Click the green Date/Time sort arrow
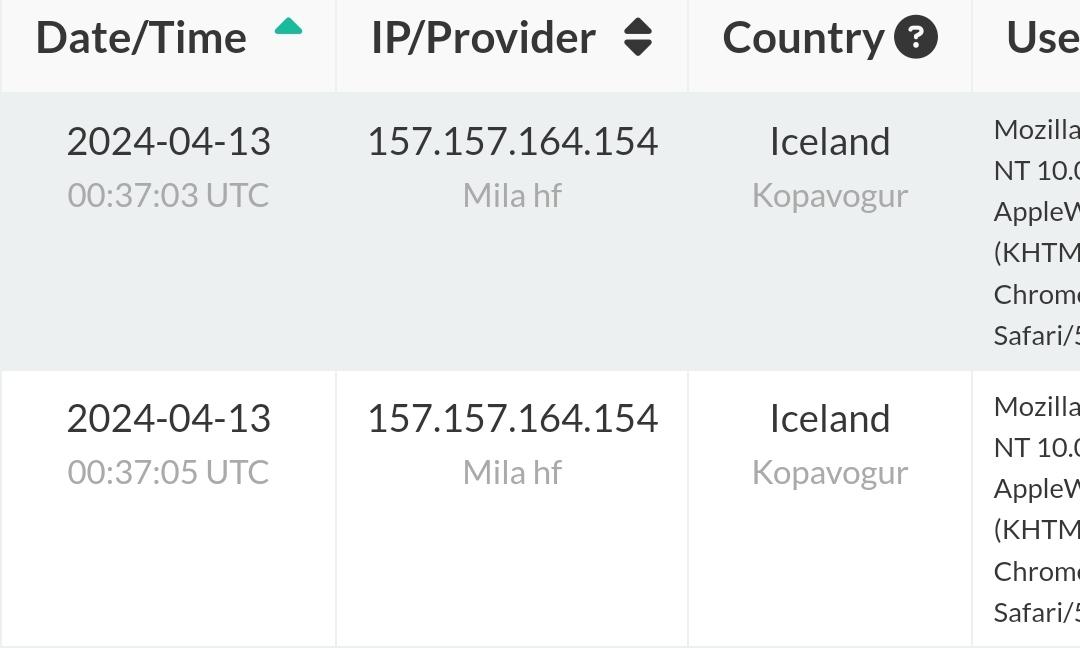Viewport: 1080px width, 650px height. (x=288, y=27)
